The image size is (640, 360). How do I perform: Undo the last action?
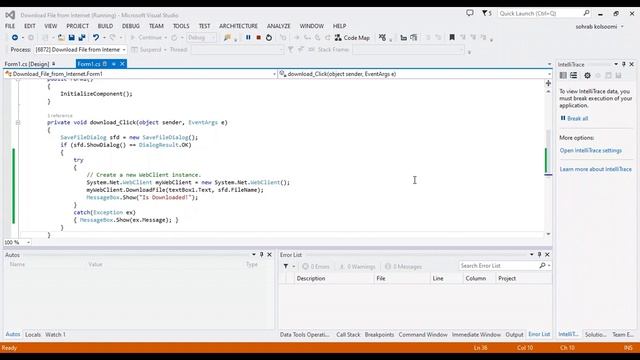click(x=96, y=38)
